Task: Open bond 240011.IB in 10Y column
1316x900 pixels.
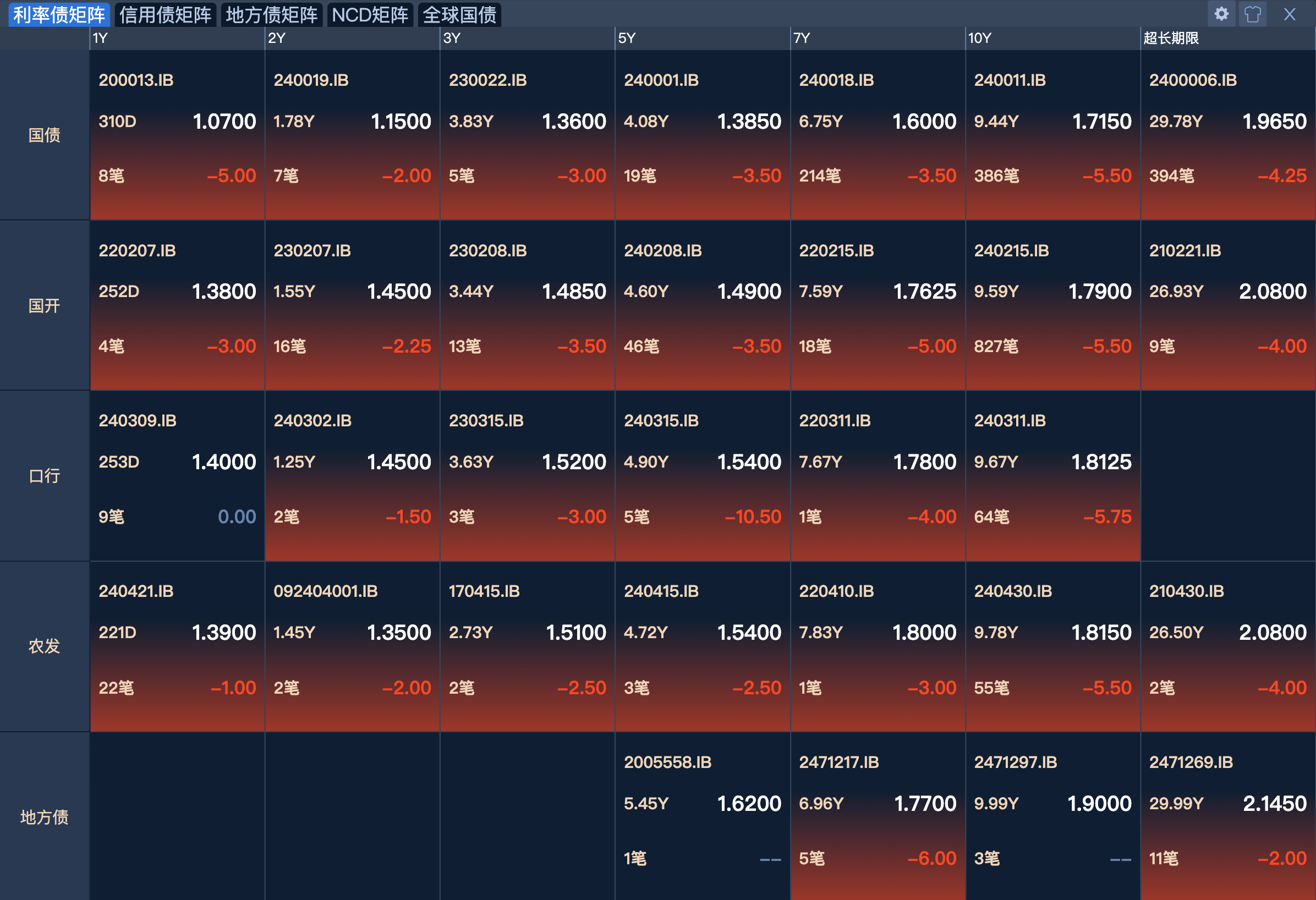Action: tap(1010, 80)
